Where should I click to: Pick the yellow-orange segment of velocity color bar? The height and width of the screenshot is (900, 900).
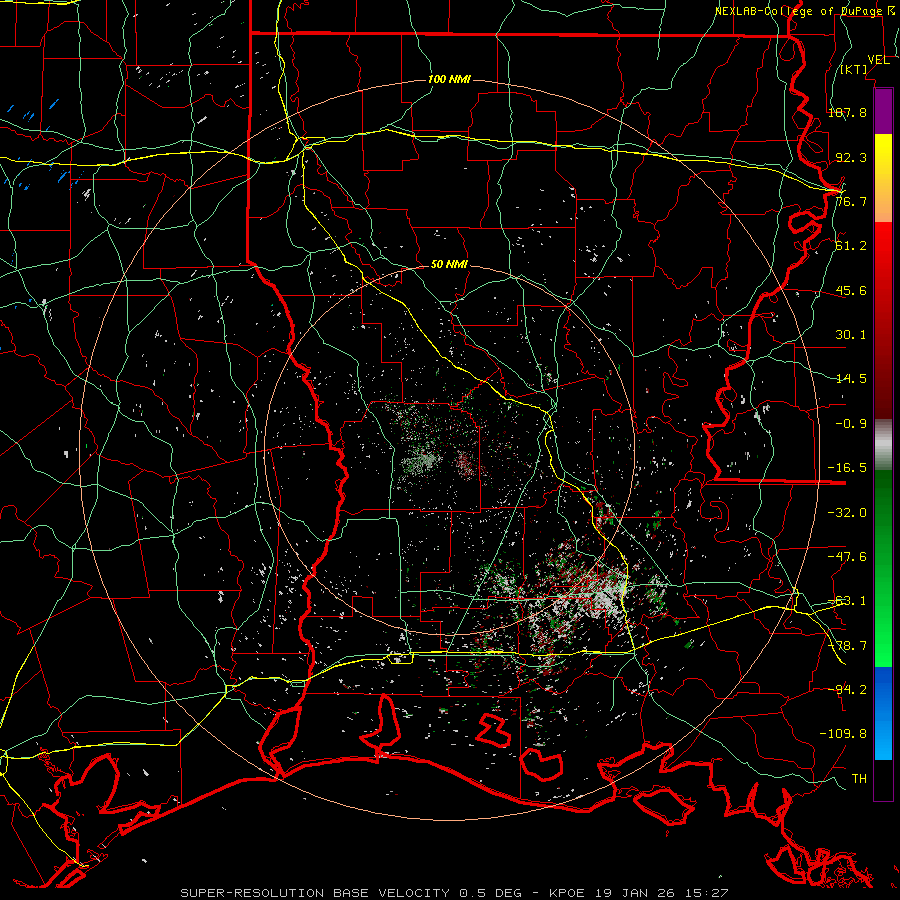(883, 178)
